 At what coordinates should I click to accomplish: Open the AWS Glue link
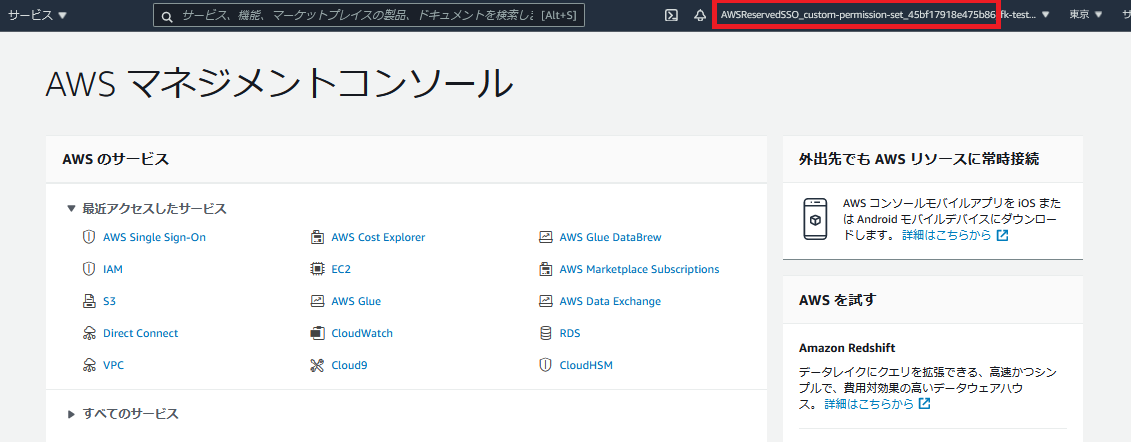click(x=356, y=301)
